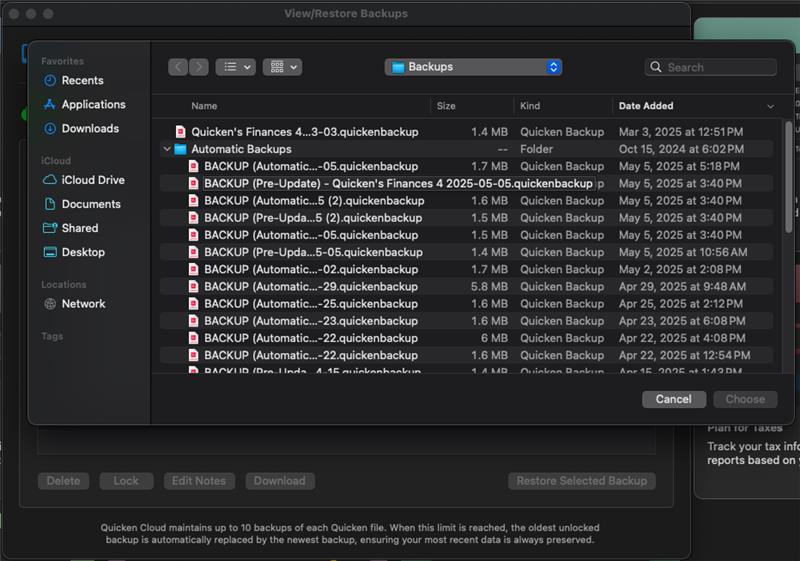Click file icon of the -02.quickenbackup row
This screenshot has height=561, width=800.
pyautogui.click(x=193, y=270)
